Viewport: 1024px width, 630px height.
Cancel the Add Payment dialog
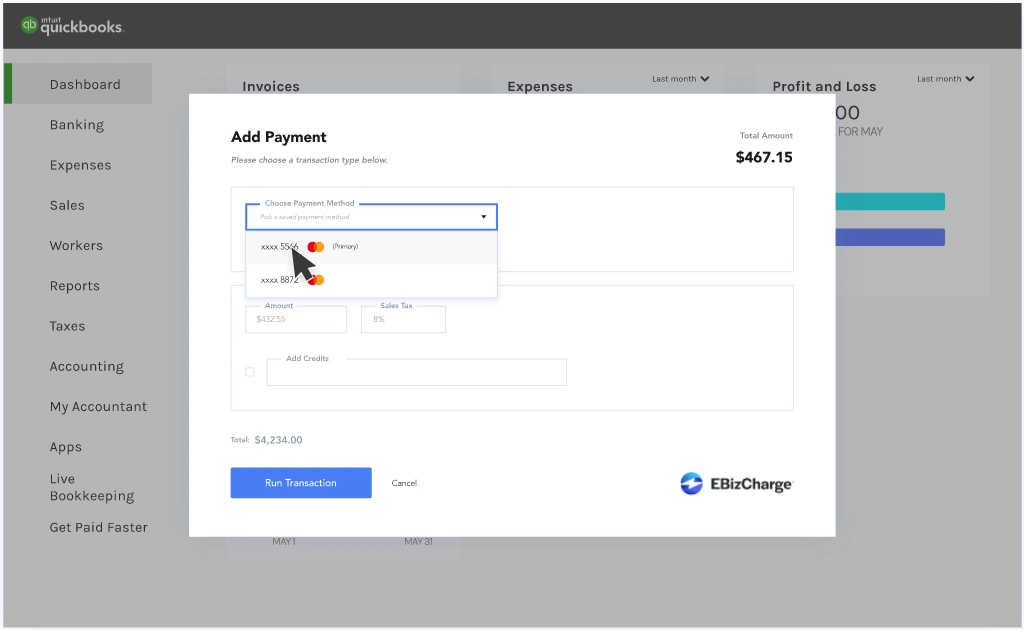tap(404, 483)
